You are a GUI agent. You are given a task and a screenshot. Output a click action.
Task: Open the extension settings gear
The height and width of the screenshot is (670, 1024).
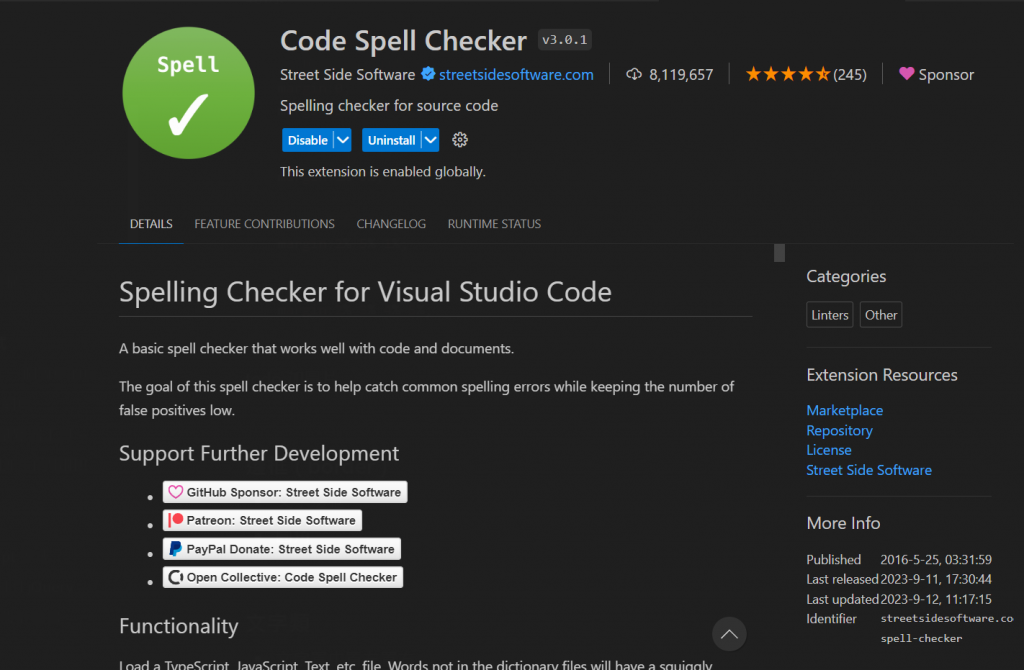pyautogui.click(x=460, y=140)
